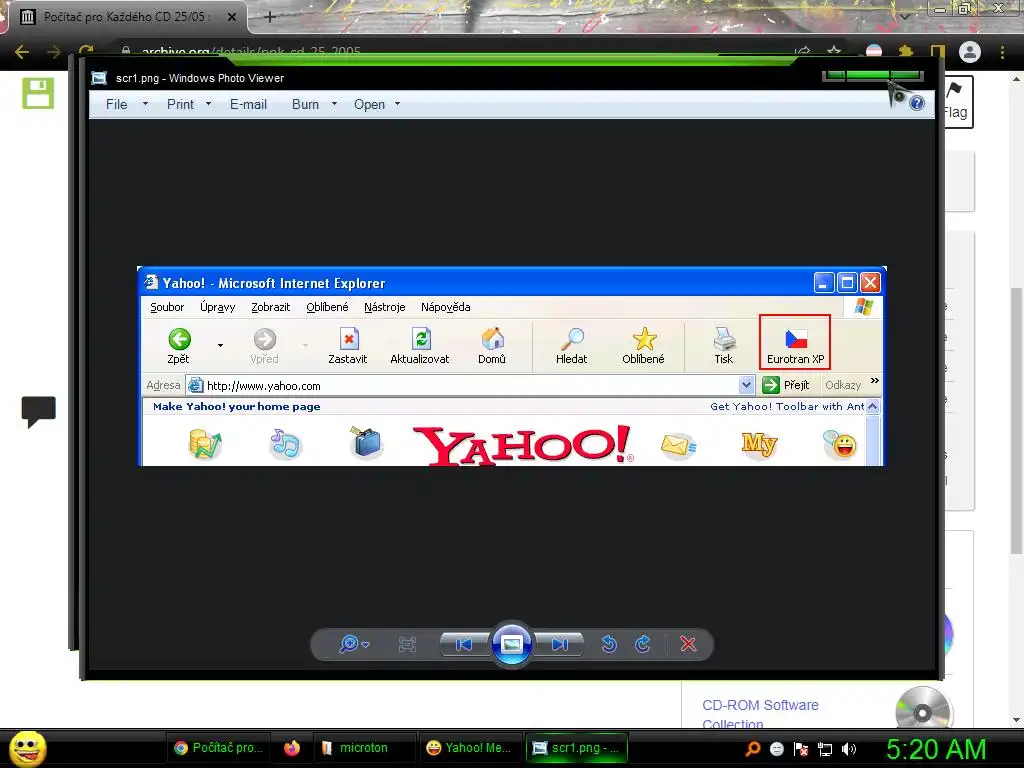Click the orange magnifier tray icon
Viewport: 1024px width, 768px height.
coord(753,749)
